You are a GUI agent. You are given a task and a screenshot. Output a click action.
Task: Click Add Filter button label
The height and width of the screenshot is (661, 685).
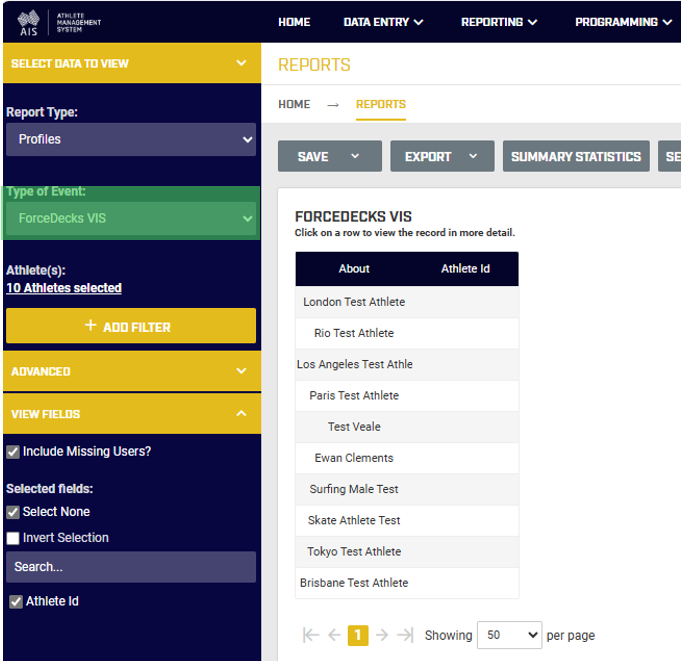(136, 327)
